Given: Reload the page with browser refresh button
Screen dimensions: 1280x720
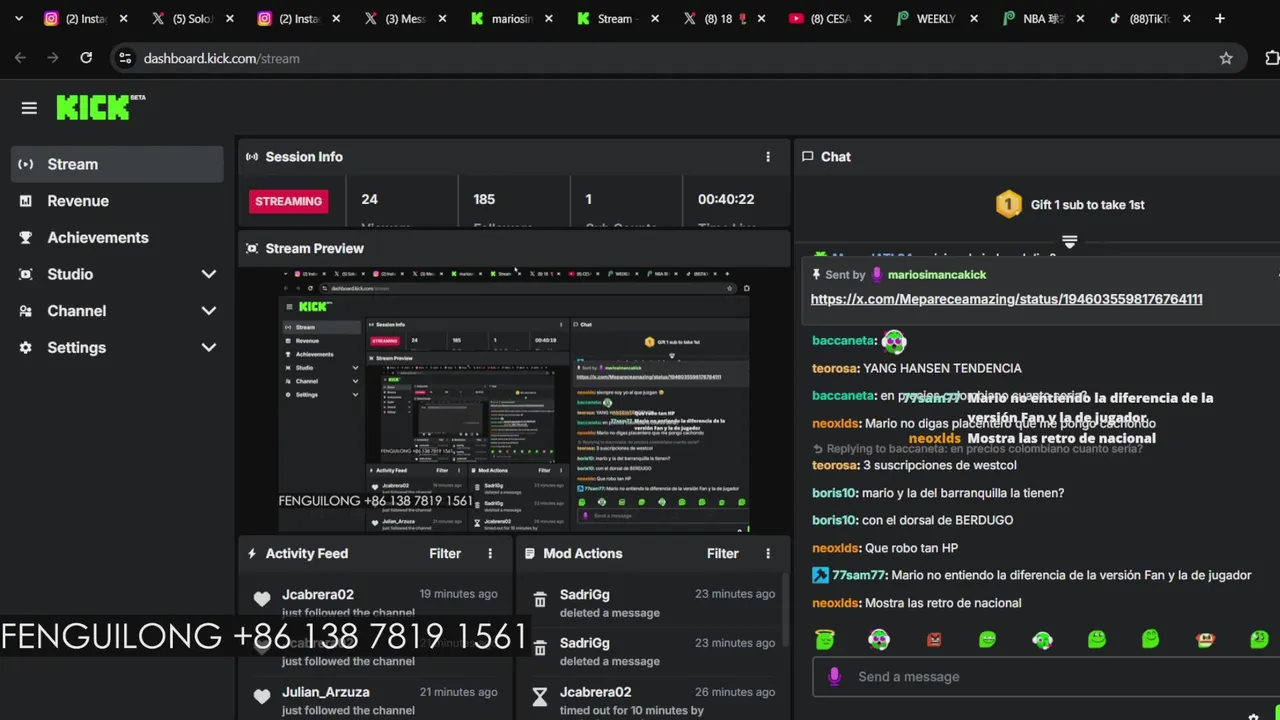Looking at the screenshot, I should pyautogui.click(x=86, y=58).
